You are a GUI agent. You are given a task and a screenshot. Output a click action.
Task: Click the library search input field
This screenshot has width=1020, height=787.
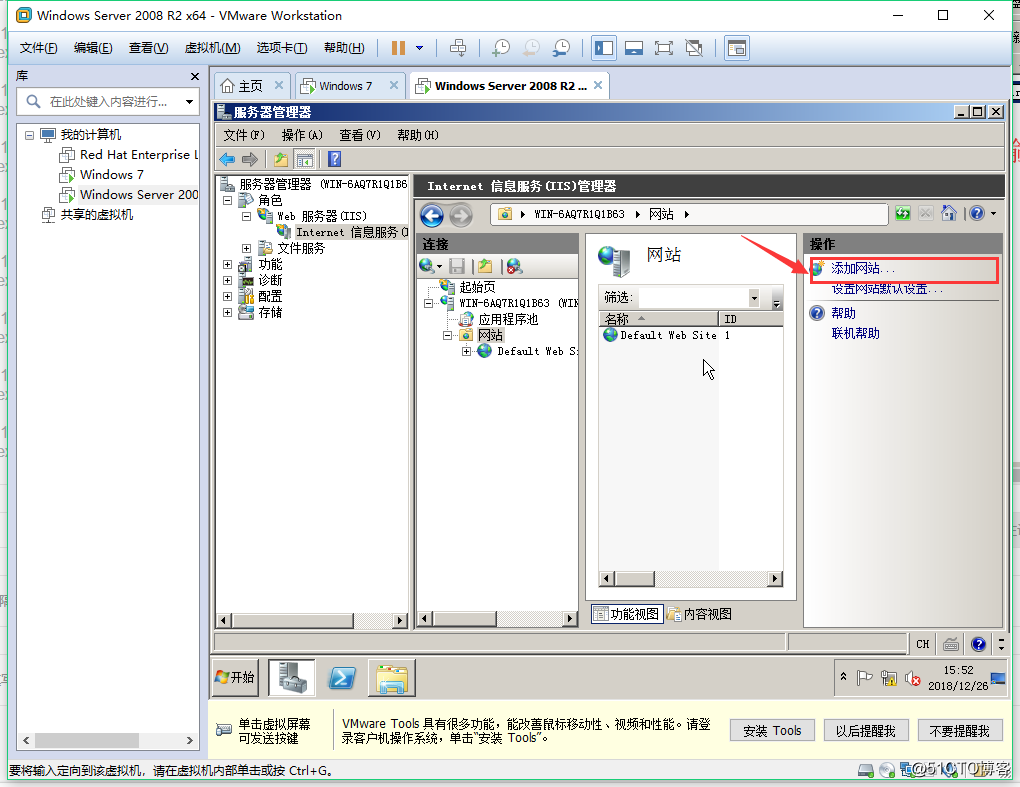click(x=107, y=101)
